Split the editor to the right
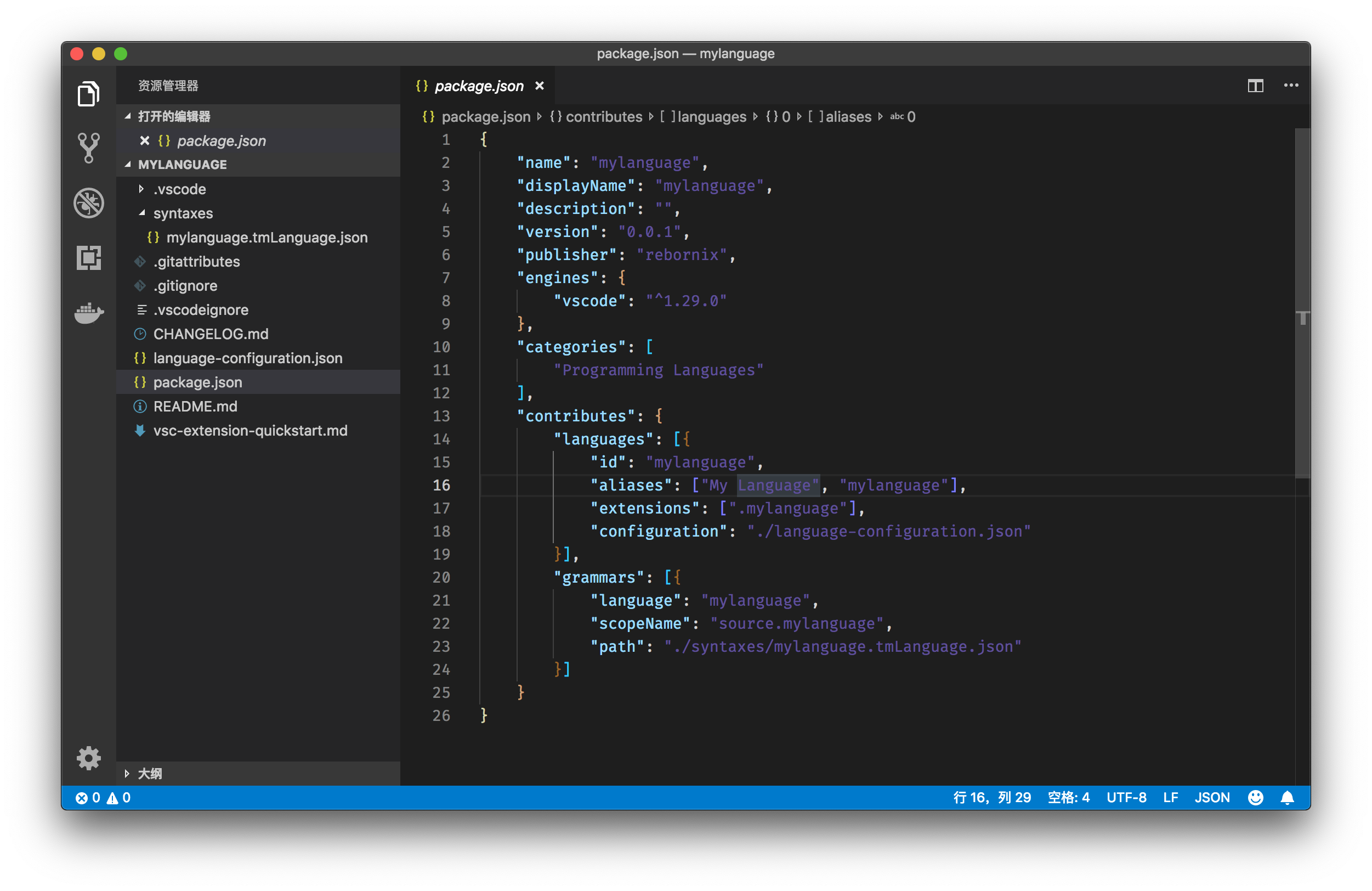The image size is (1372, 891). [1255, 86]
